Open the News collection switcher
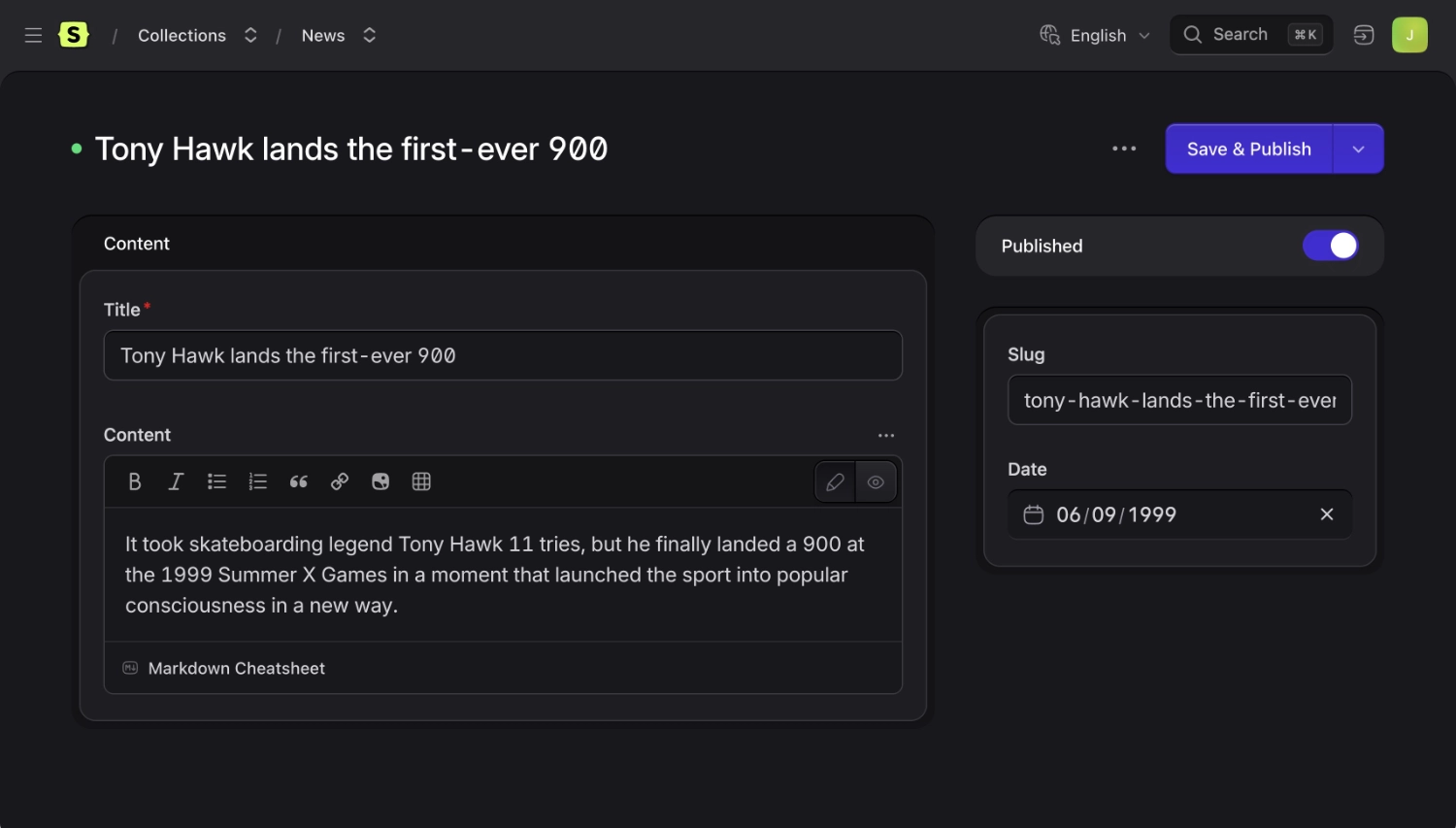The width and height of the screenshot is (1456, 828). coord(369,35)
